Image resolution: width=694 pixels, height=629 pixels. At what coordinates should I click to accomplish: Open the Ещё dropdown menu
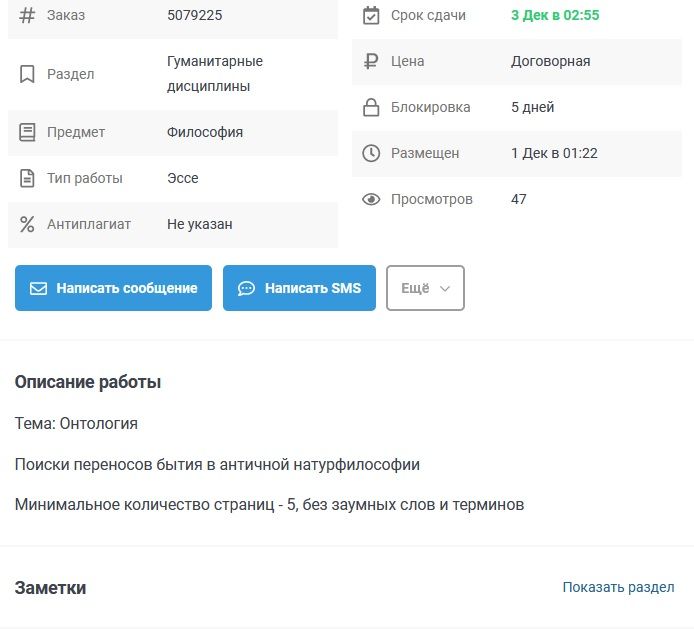[x=425, y=288]
